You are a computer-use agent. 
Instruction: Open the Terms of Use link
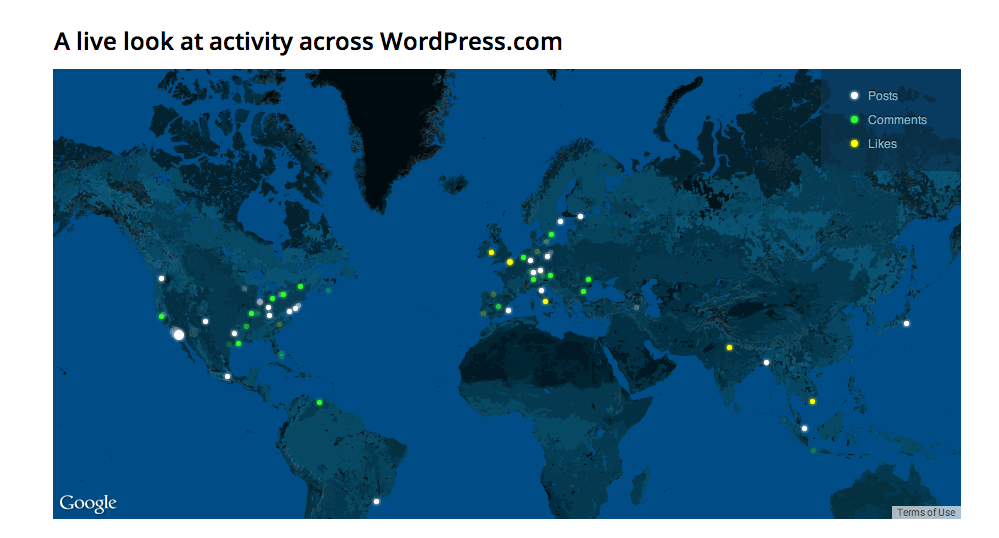(x=925, y=512)
